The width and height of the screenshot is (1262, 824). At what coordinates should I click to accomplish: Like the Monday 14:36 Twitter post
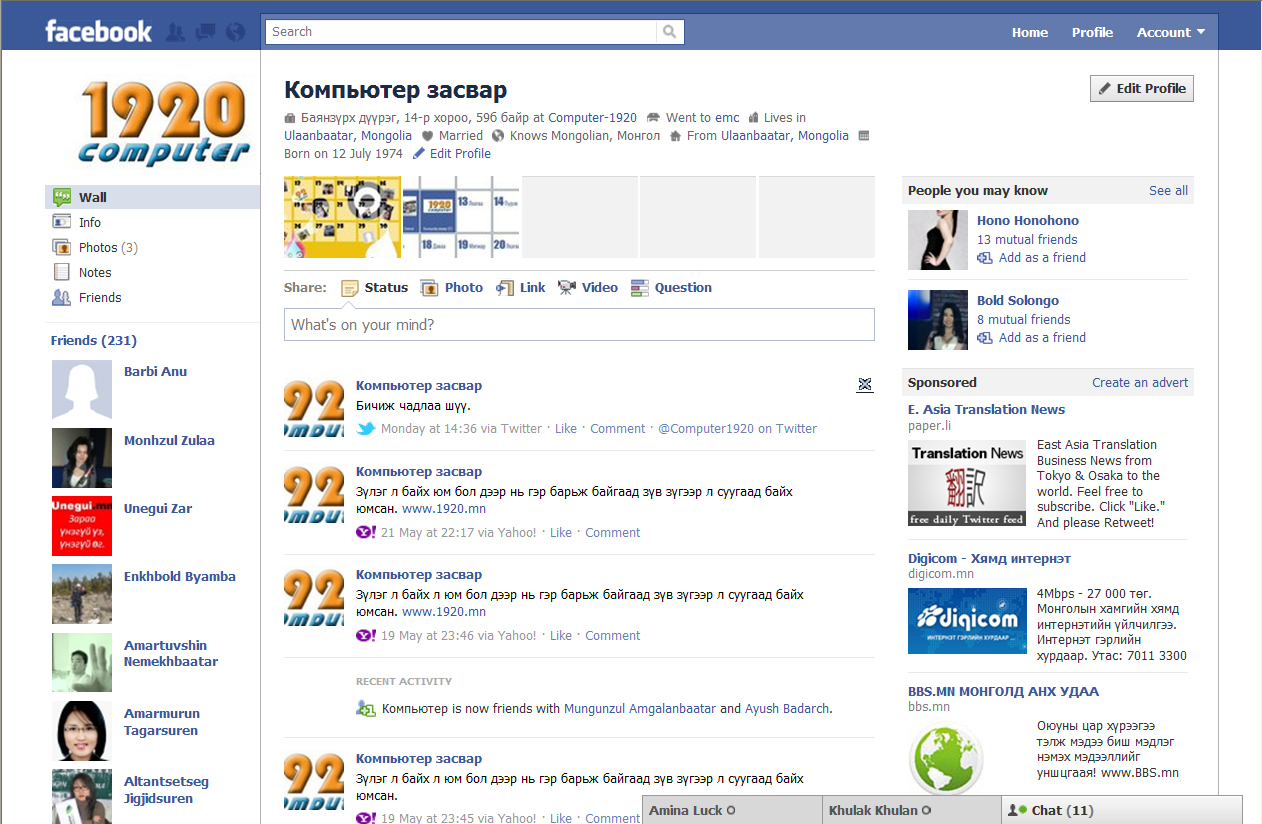(566, 429)
